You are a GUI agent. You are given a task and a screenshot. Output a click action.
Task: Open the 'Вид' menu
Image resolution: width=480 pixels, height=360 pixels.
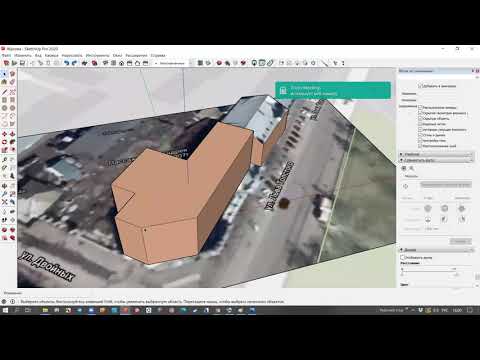[x=38, y=55]
